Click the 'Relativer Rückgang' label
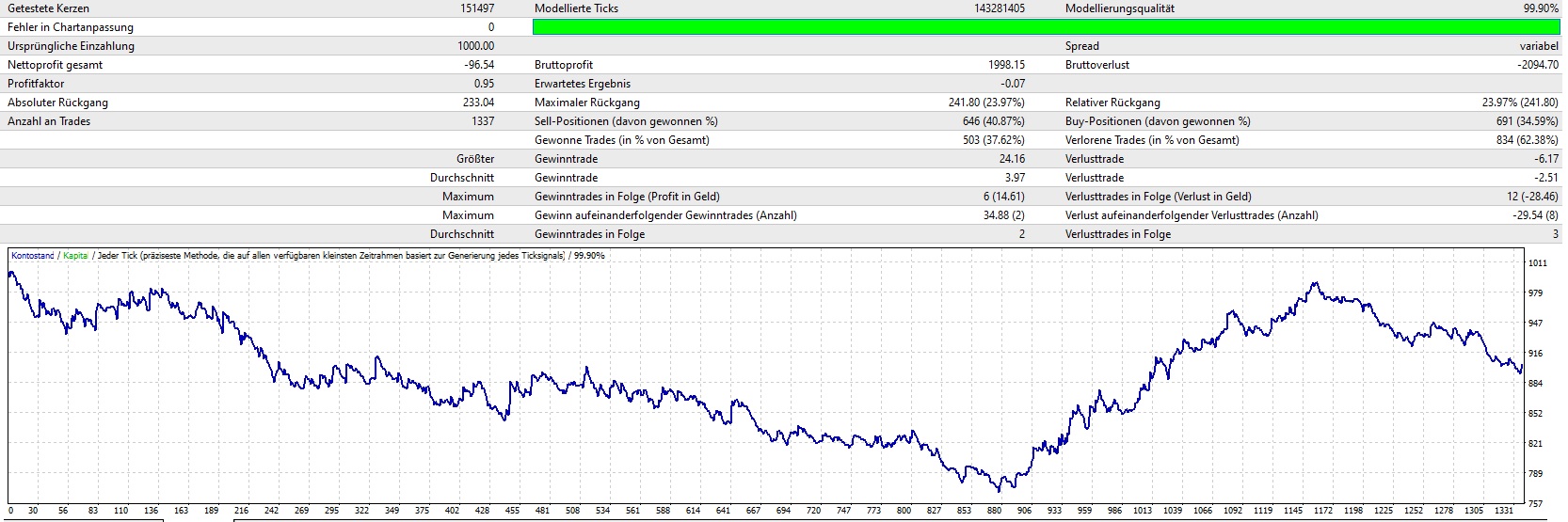Image resolution: width=1568 pixels, height=522 pixels. coord(1112,103)
